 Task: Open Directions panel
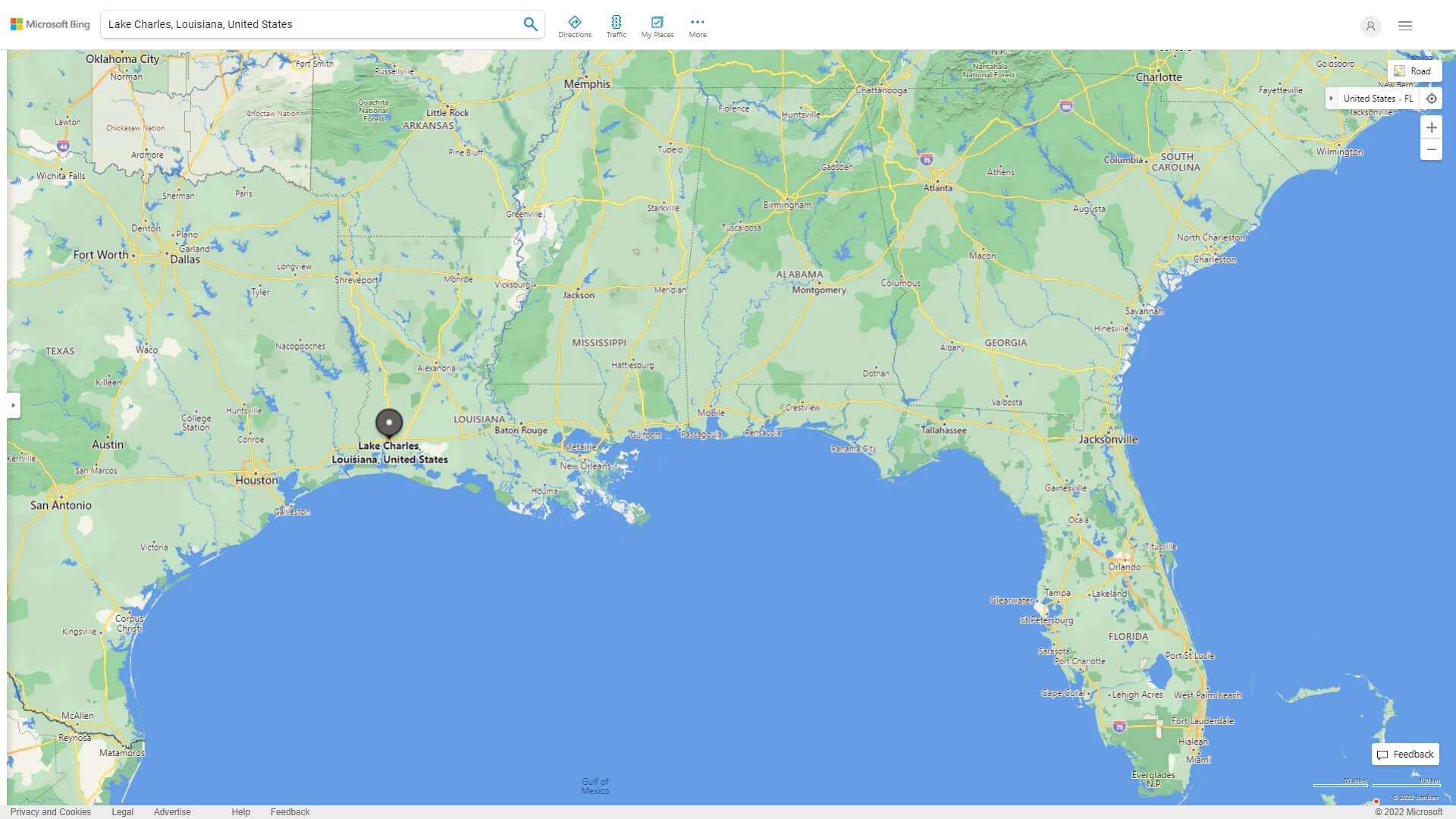tap(574, 27)
